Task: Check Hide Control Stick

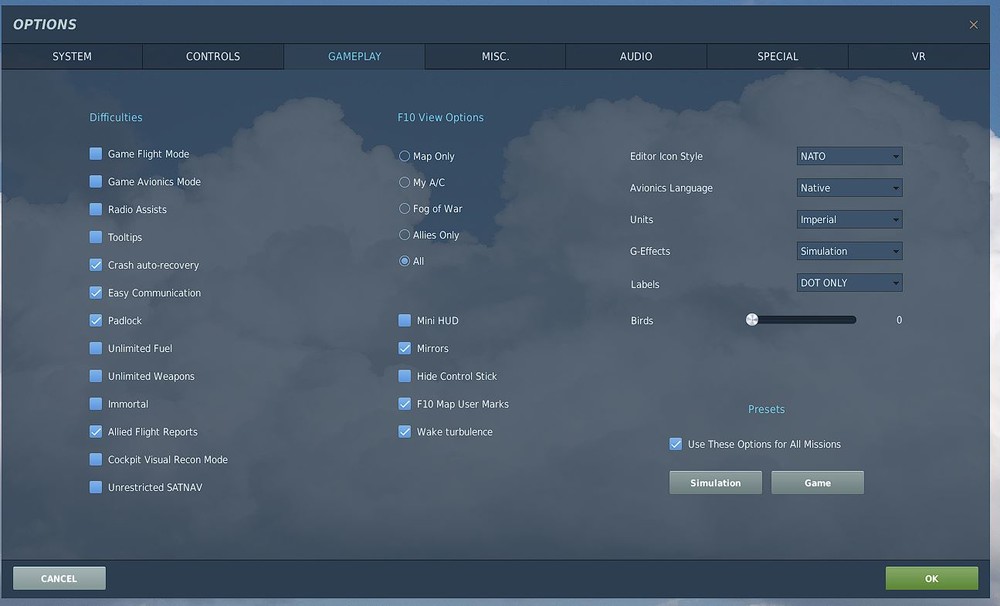Action: 404,376
